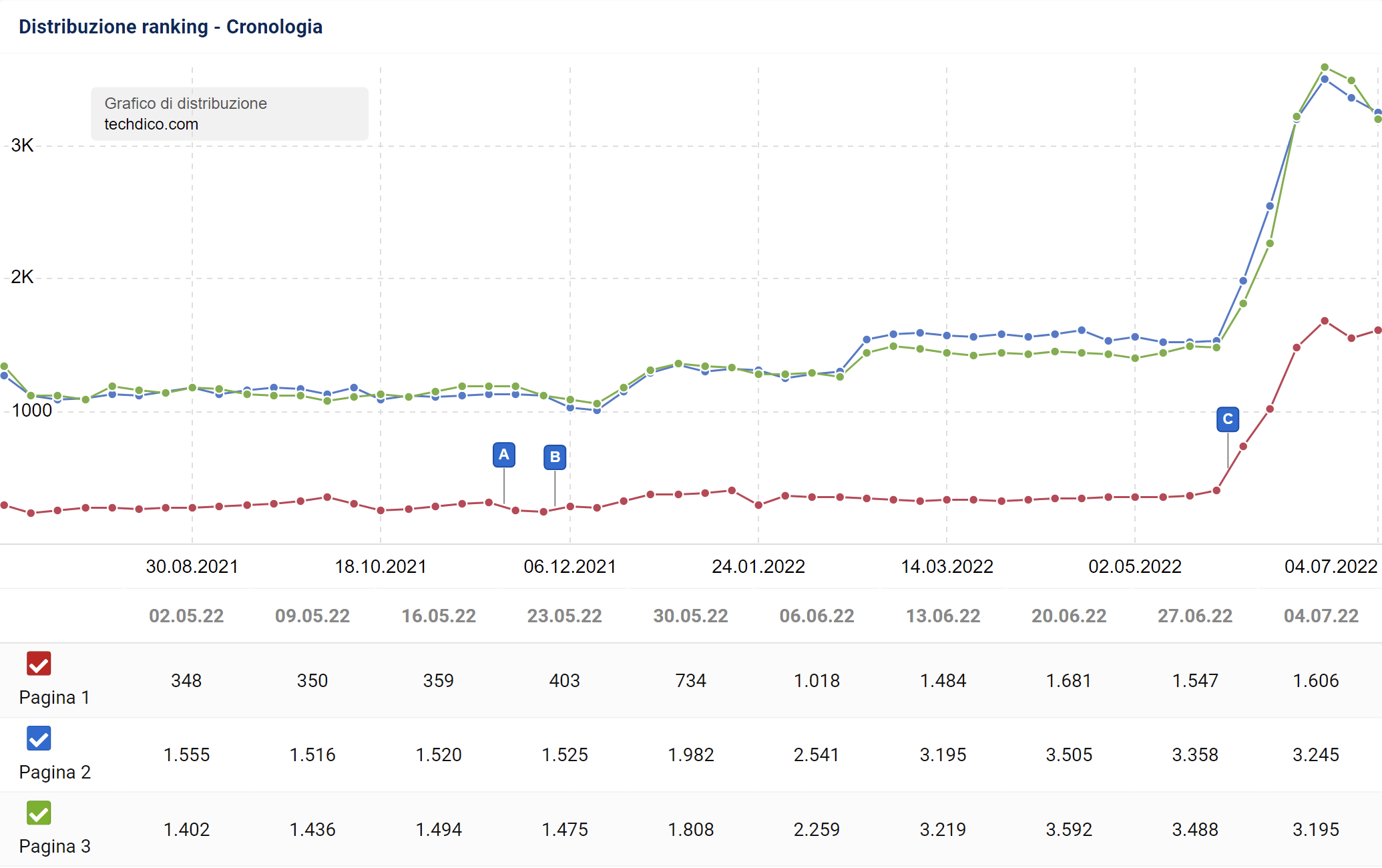Select Pagina 2 value 2.541
Screen dimensions: 1382x868
[x=817, y=754]
